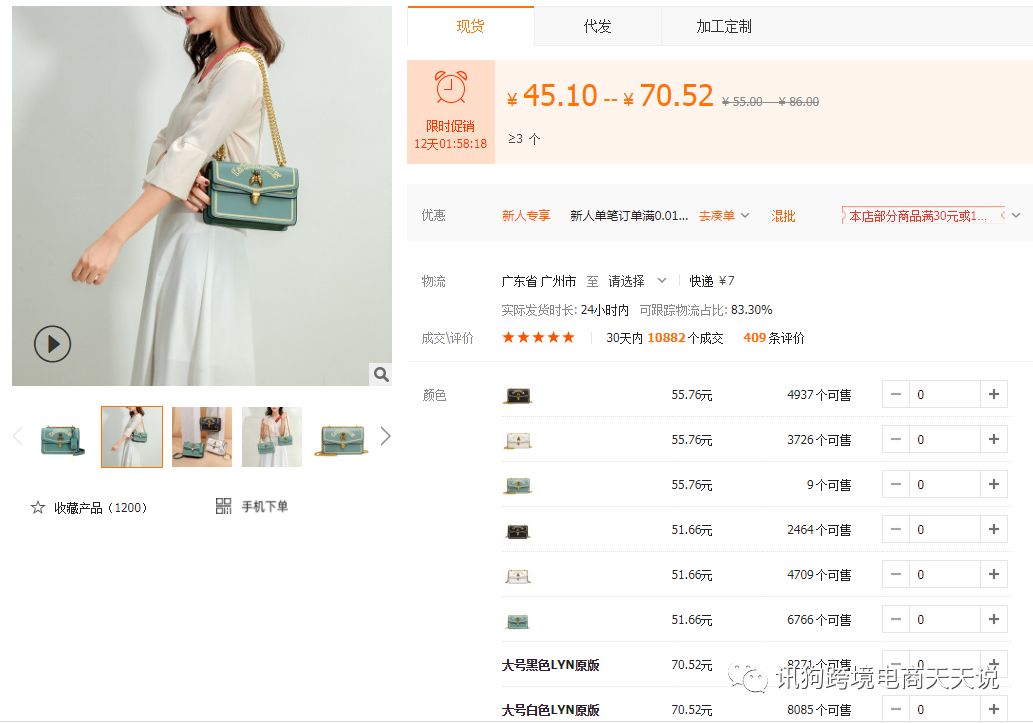The height and width of the screenshot is (723, 1033).
Task: Select the black bag swatch priced 55.76元
Action: point(518,395)
